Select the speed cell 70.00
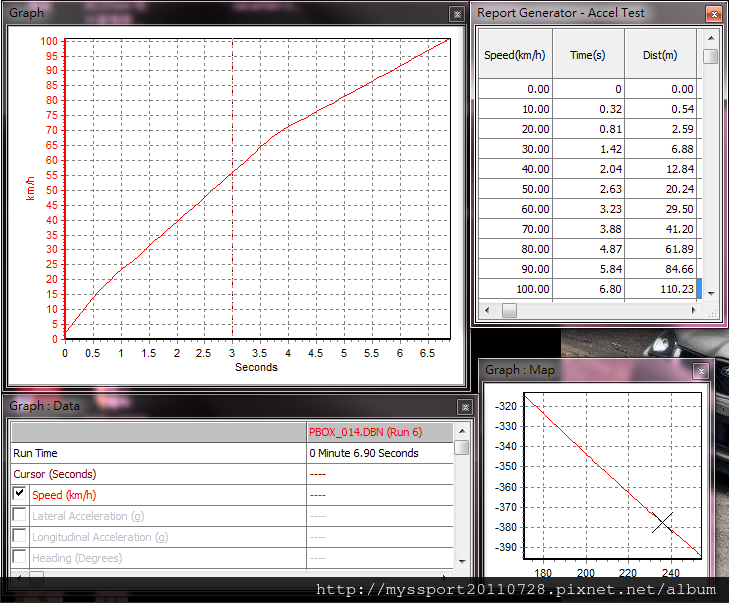729x603 pixels. point(515,229)
